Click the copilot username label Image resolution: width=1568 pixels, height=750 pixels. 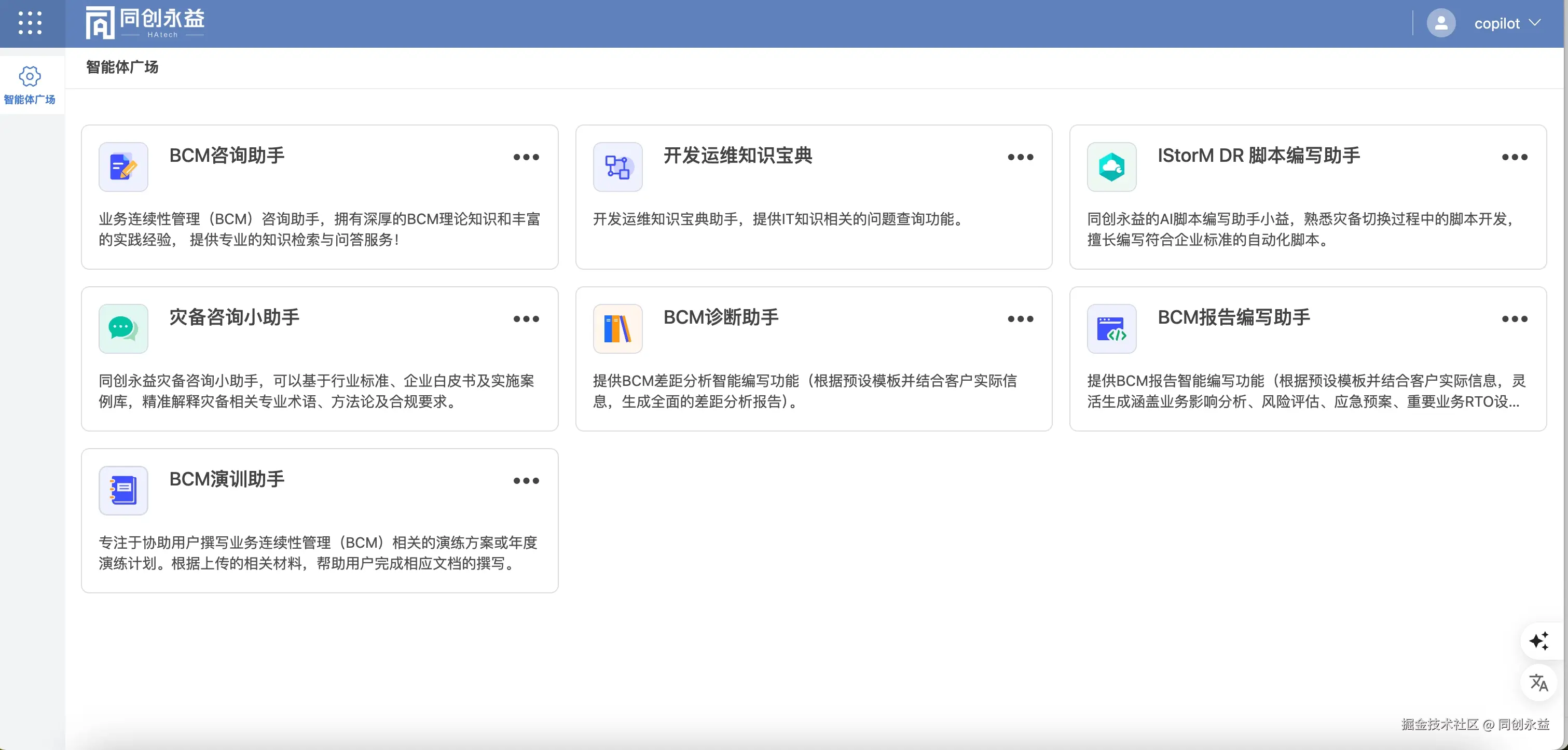(x=1497, y=24)
